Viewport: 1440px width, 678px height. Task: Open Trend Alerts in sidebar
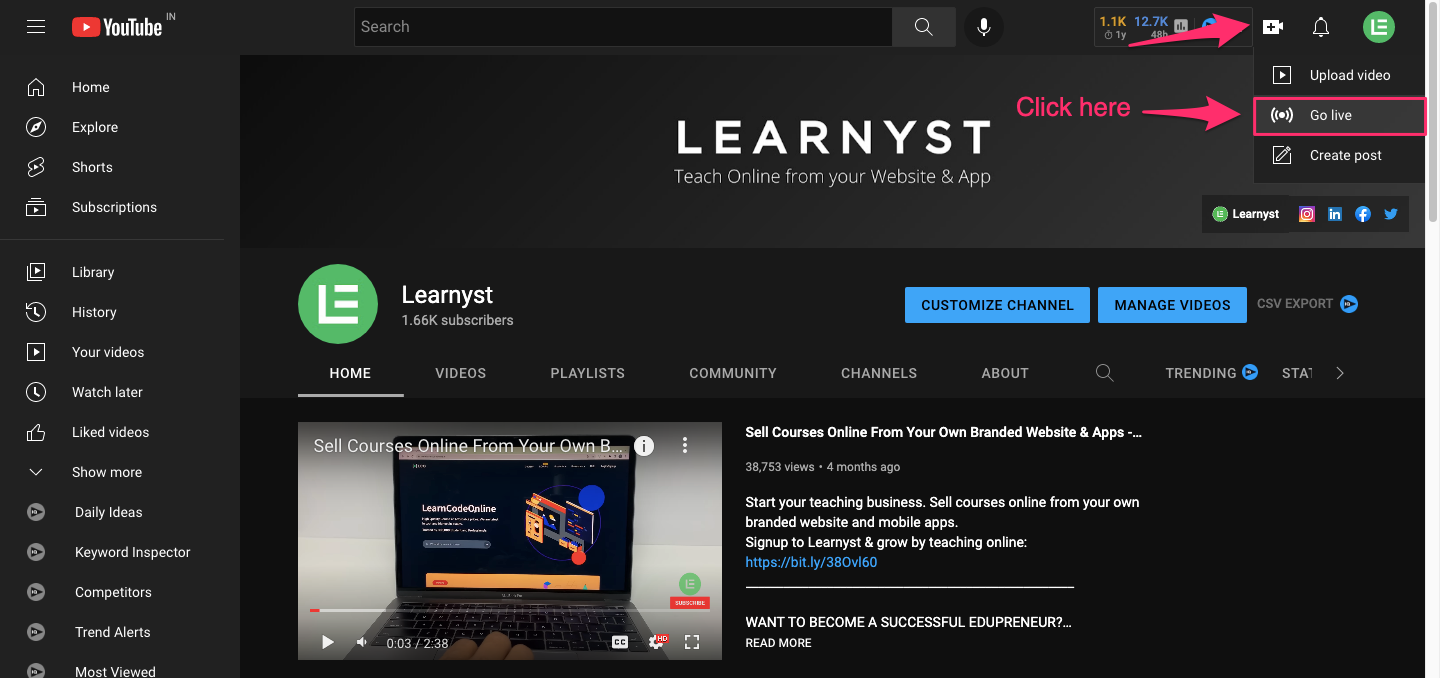[x=120, y=632]
